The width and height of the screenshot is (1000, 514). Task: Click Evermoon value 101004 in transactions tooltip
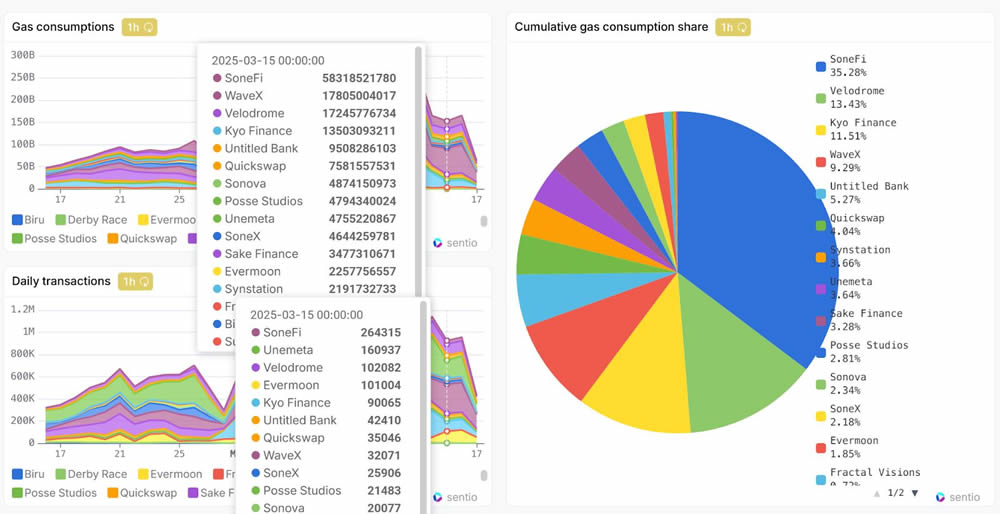381,385
